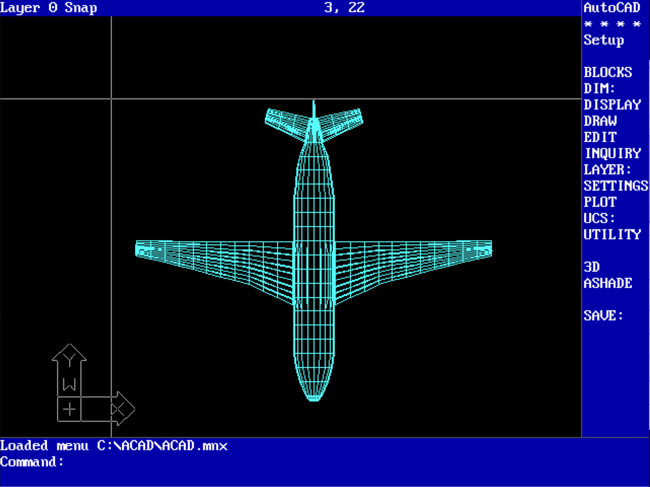650x487 pixels.
Task: Select the INQUIRY menu entry
Action: pyautogui.click(x=612, y=153)
